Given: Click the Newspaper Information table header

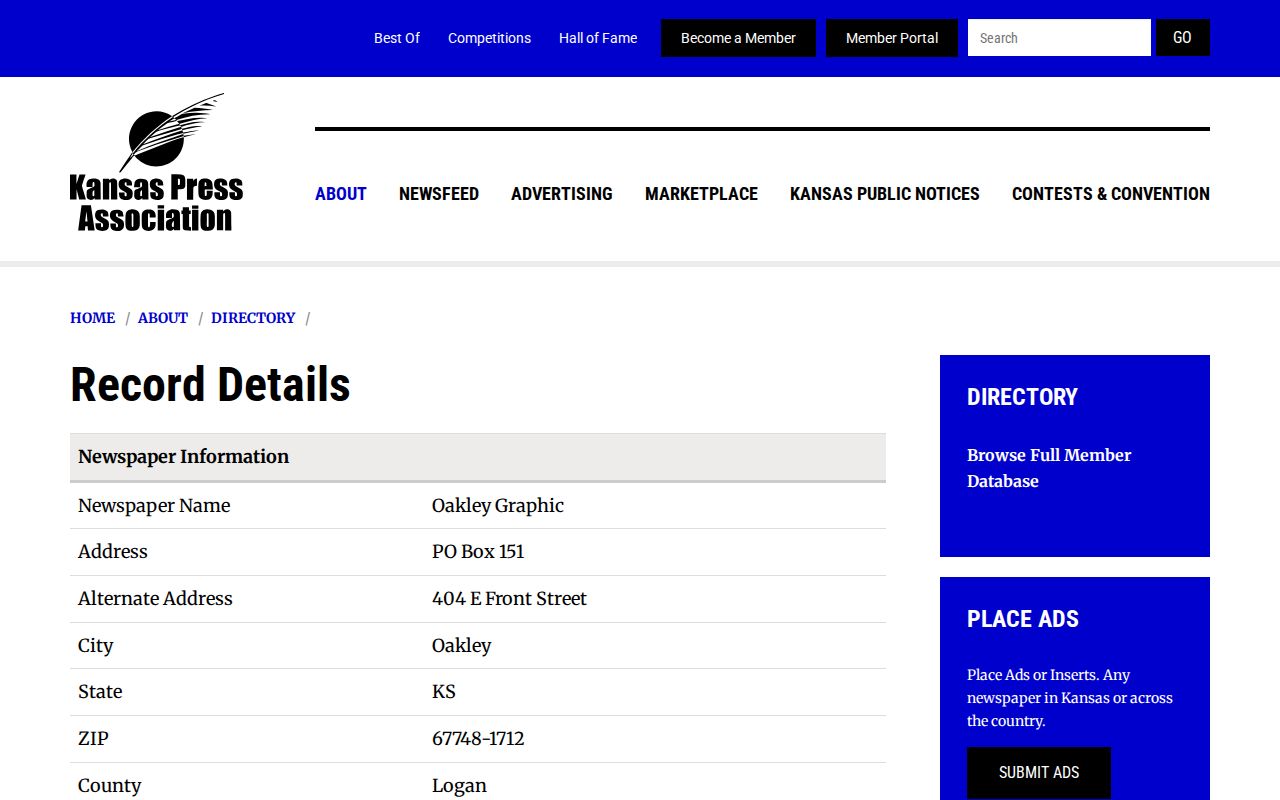Looking at the screenshot, I should pyautogui.click(x=478, y=457).
